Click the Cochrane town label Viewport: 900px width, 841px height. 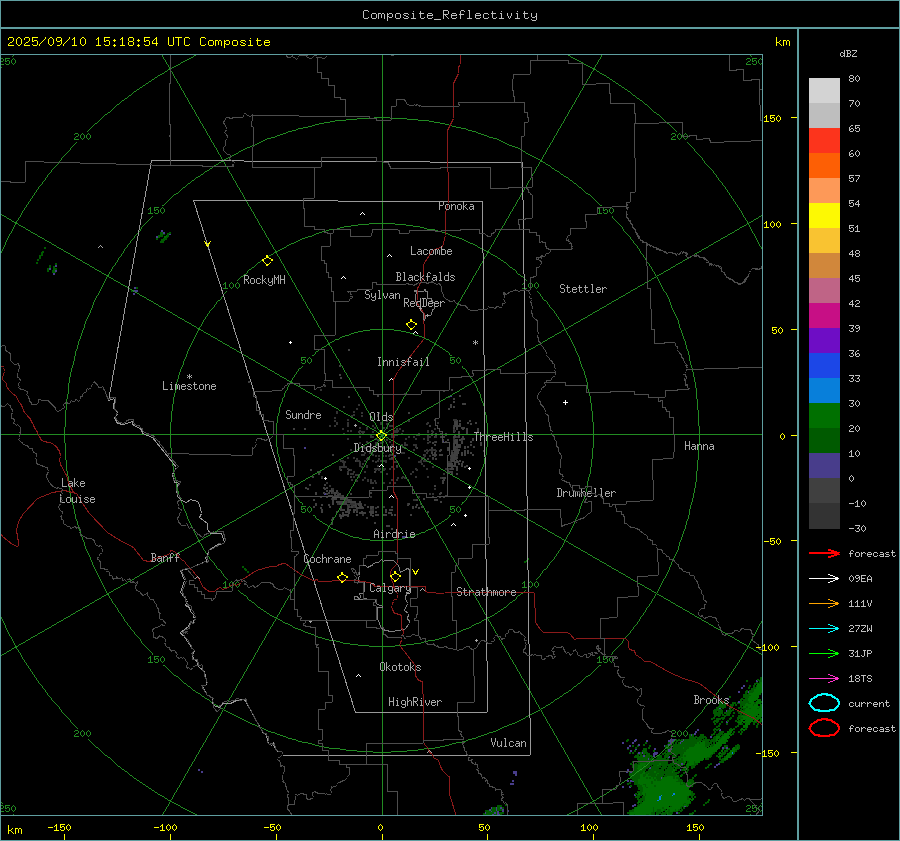point(327,559)
